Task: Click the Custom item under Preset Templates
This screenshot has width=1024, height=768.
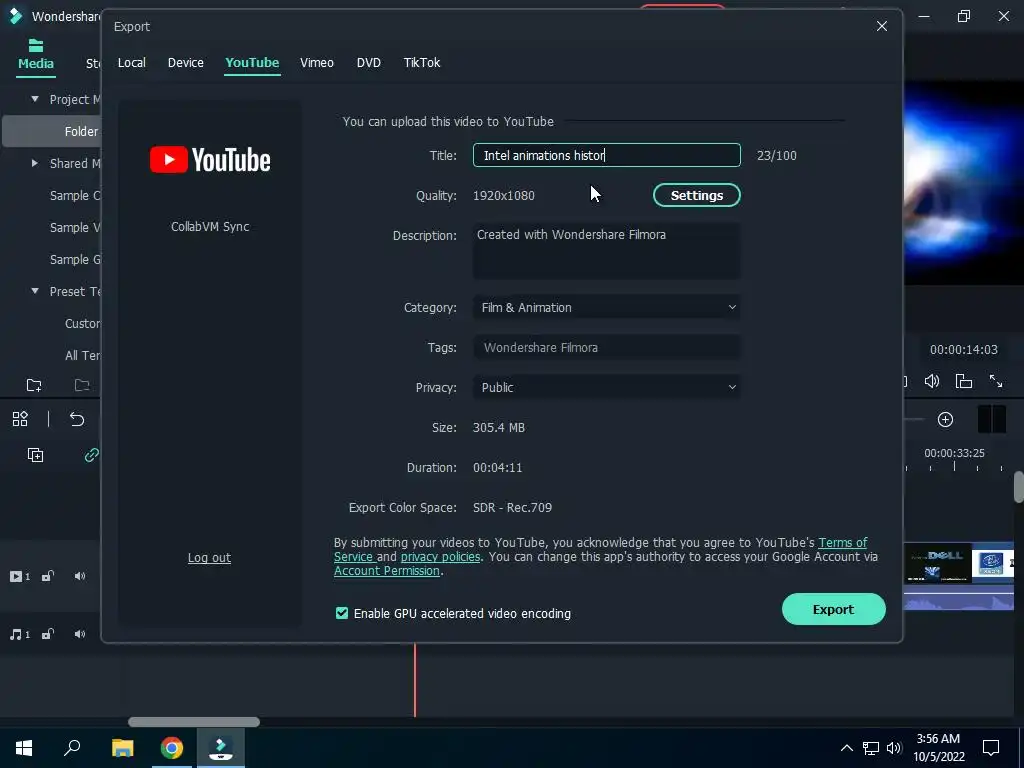Action: coord(82,323)
